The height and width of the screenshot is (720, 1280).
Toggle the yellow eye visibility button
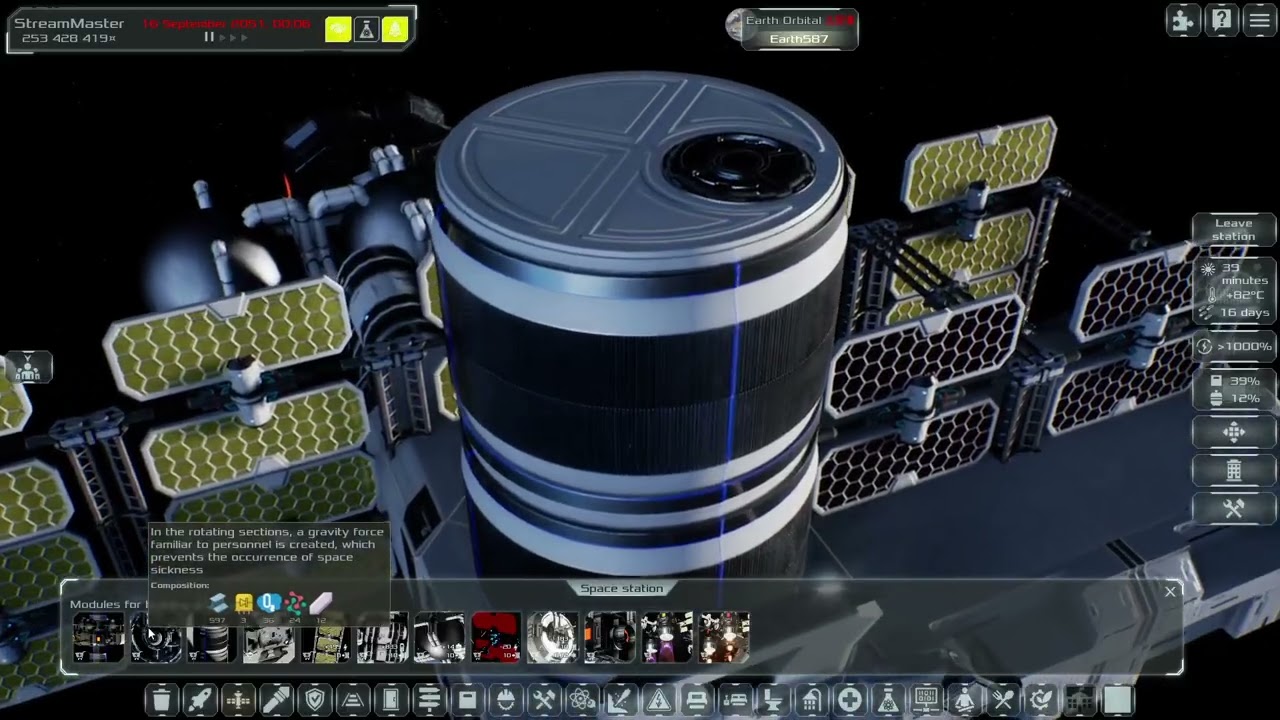pyautogui.click(x=338, y=29)
